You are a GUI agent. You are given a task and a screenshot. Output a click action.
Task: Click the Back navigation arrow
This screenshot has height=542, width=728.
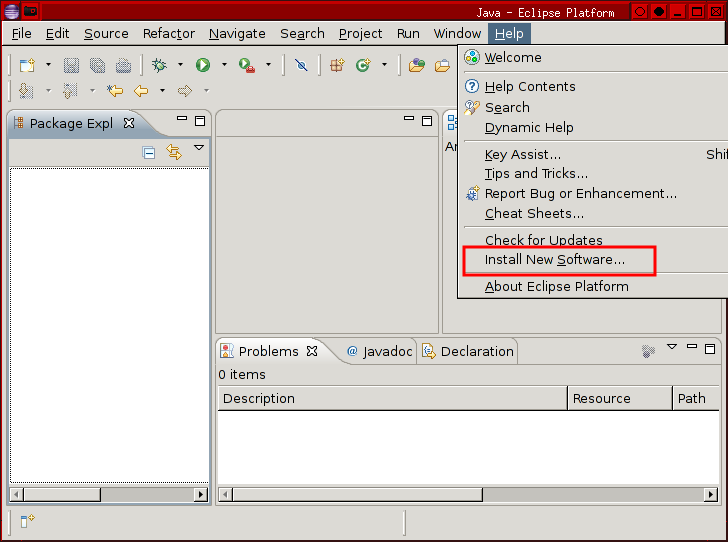pos(141,91)
